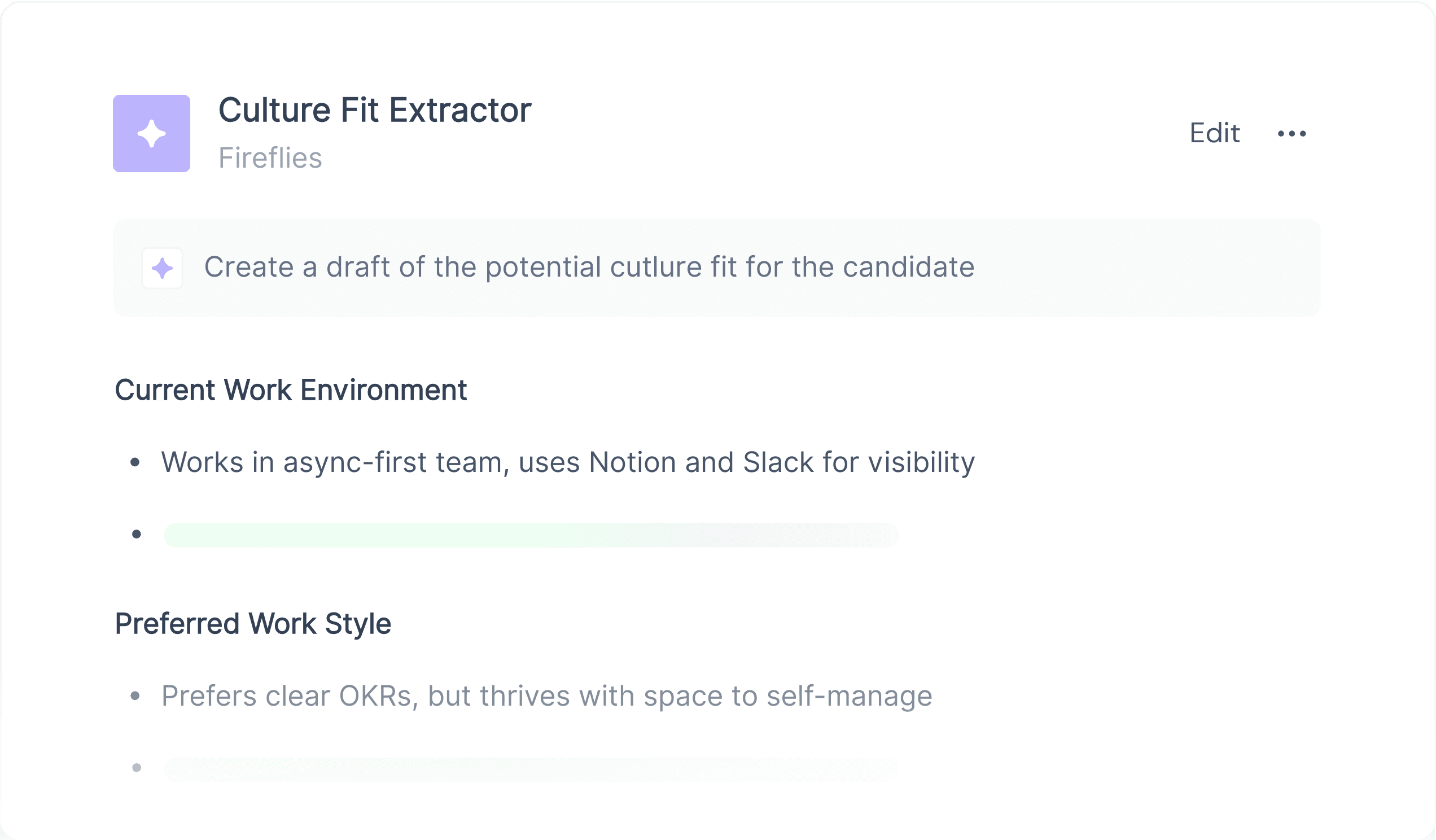Click the gray prompt container background

(x=717, y=268)
